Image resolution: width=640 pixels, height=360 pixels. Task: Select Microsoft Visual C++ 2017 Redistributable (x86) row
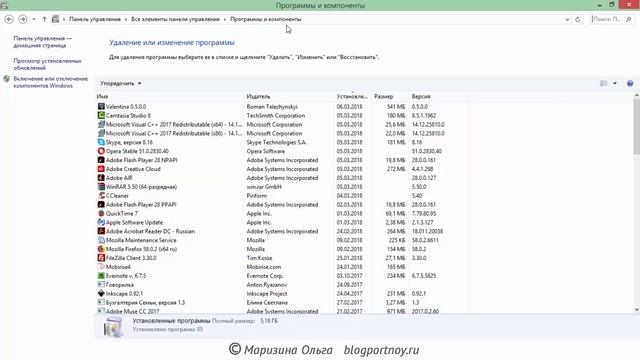click(282, 133)
